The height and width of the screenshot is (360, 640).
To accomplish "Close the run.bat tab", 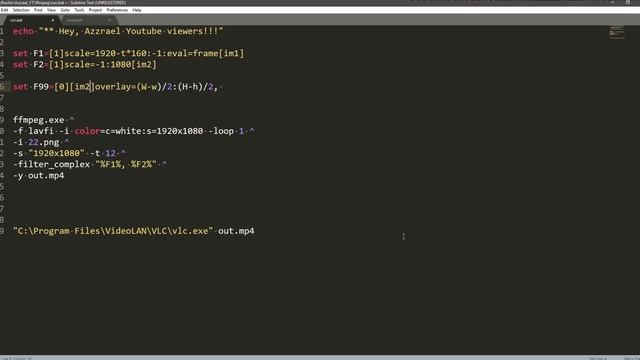I will click(52, 20).
